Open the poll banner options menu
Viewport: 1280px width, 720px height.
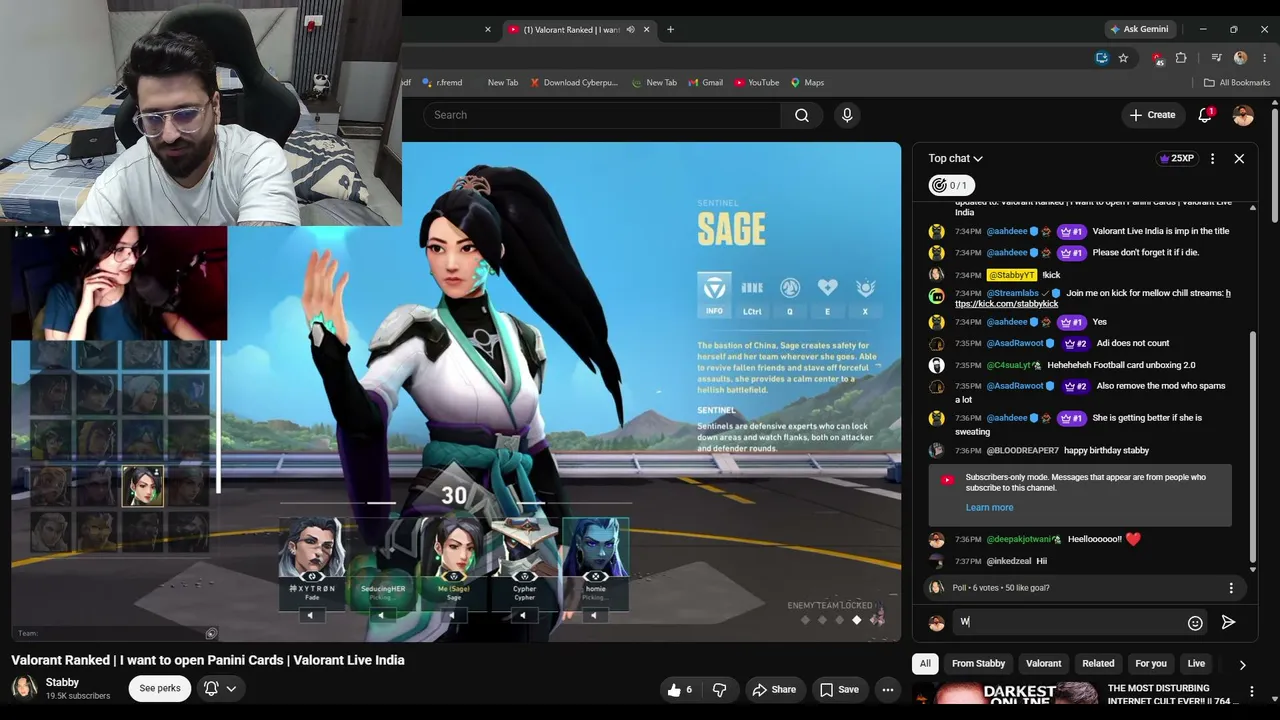[1231, 588]
